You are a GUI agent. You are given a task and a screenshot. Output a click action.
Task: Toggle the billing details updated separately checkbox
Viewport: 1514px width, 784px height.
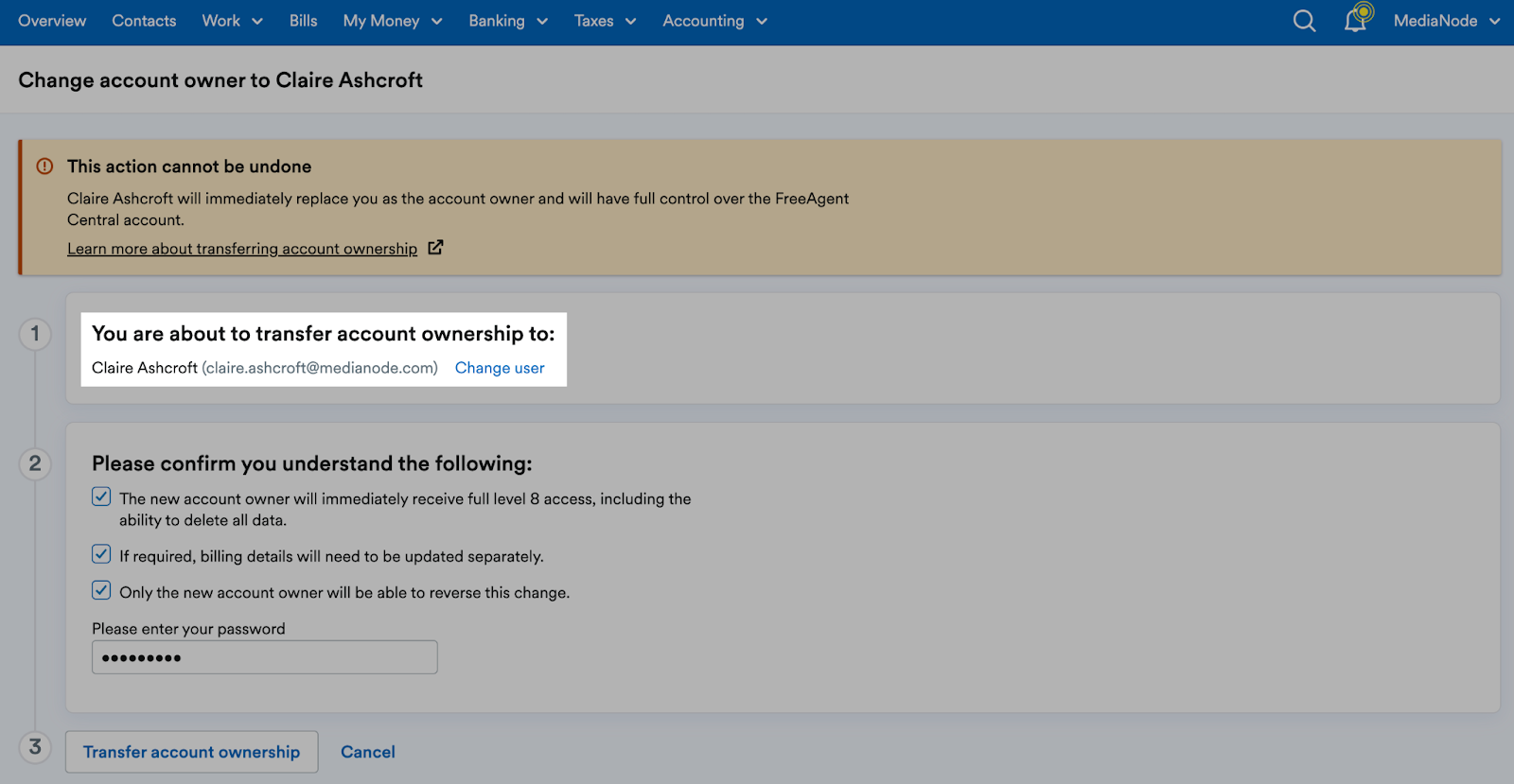pos(101,554)
